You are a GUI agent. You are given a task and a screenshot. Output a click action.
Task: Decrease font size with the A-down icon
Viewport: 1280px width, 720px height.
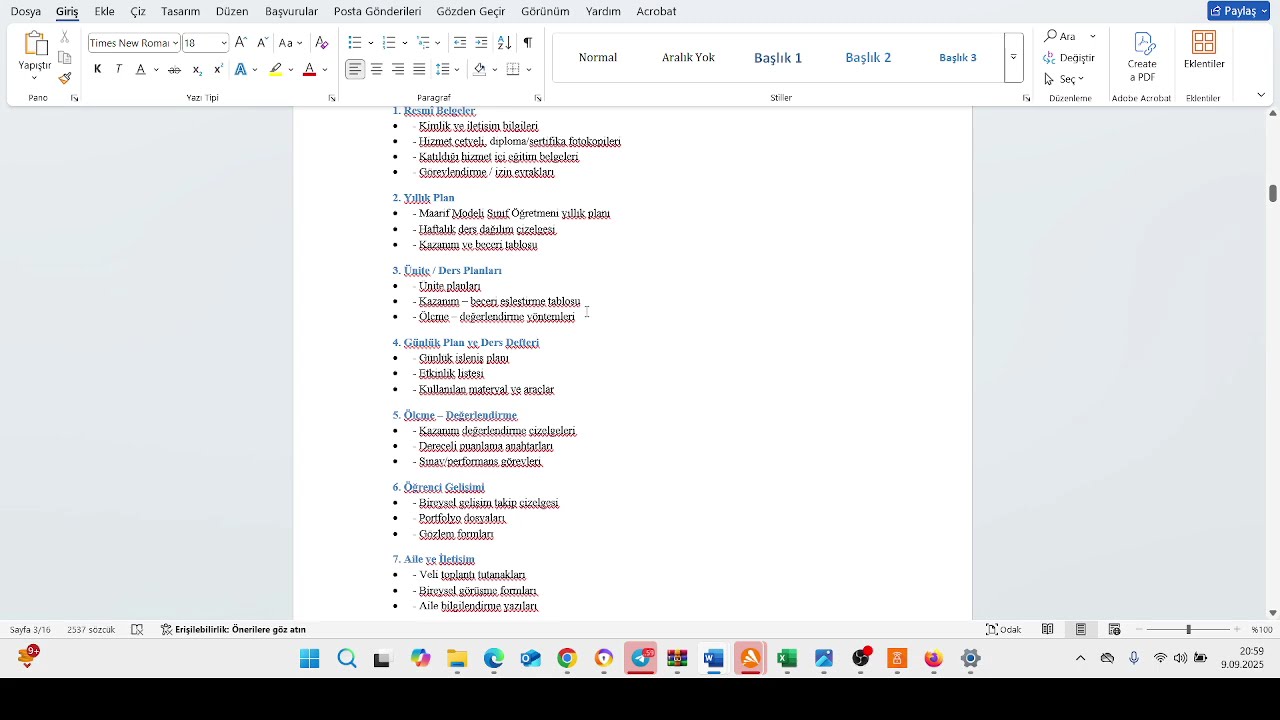pos(262,42)
